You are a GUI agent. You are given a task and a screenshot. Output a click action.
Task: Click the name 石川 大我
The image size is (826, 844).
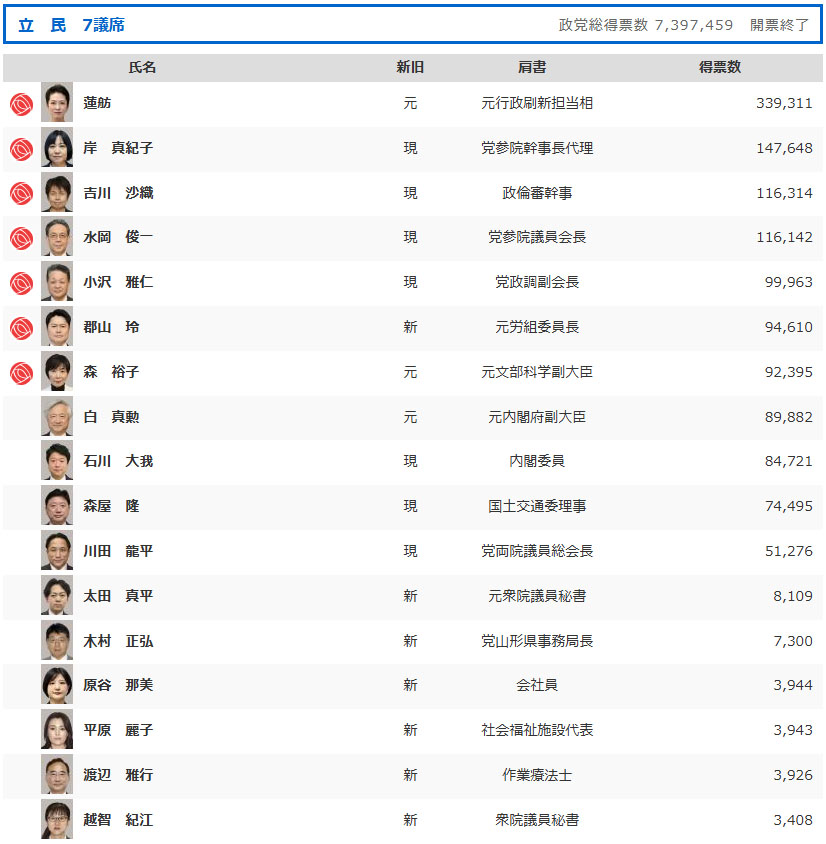point(118,461)
